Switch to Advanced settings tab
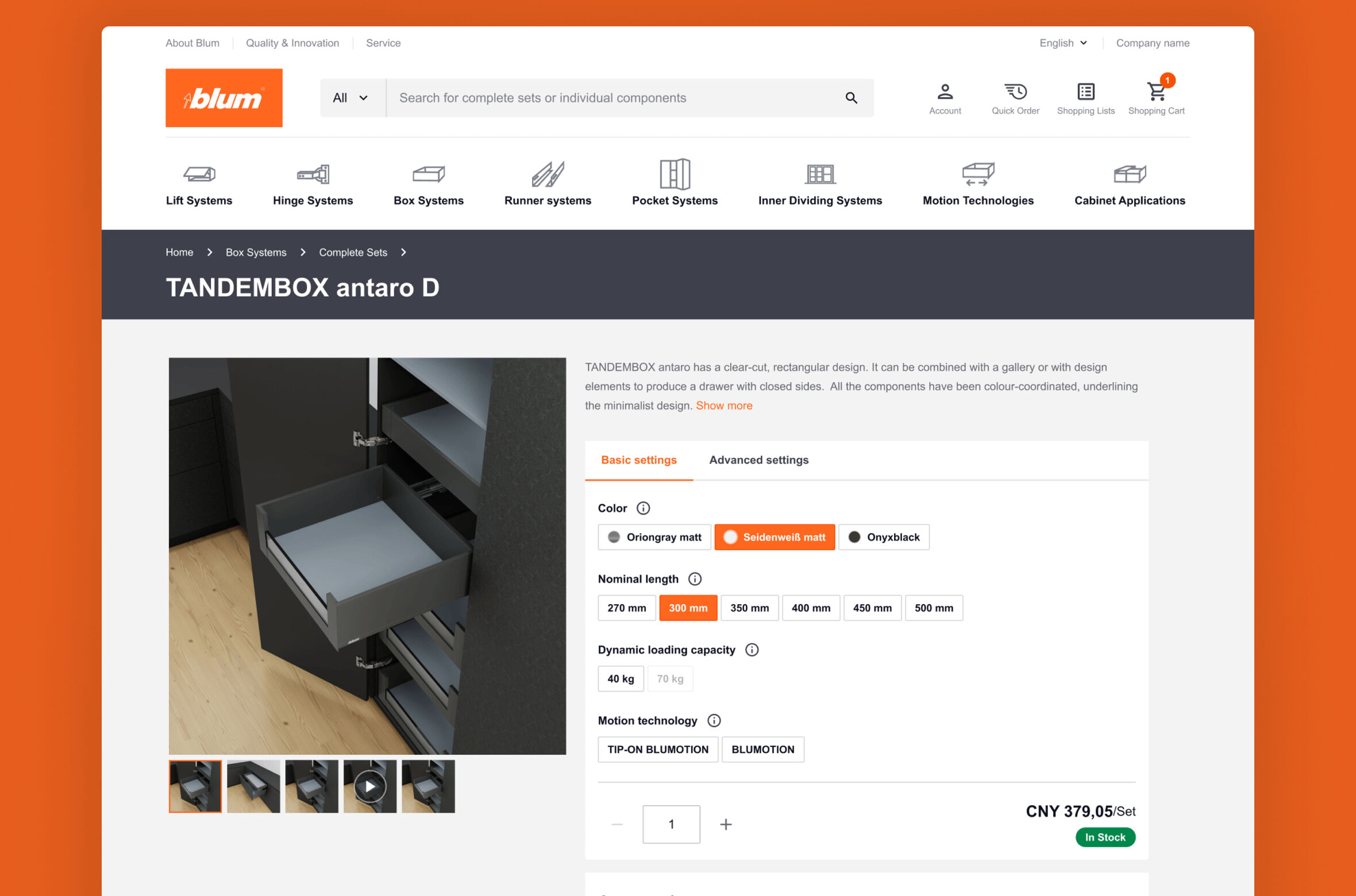 758,459
